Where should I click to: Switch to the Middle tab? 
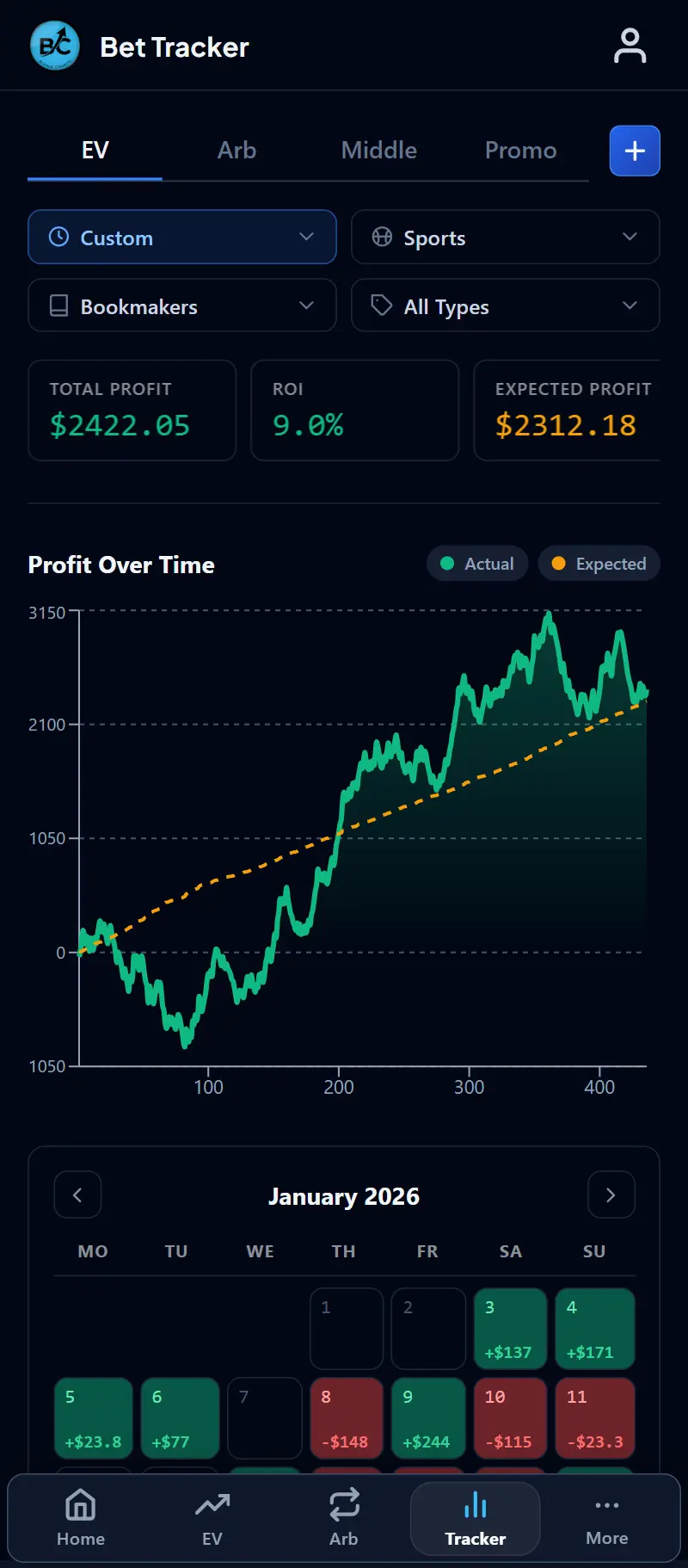tap(379, 151)
